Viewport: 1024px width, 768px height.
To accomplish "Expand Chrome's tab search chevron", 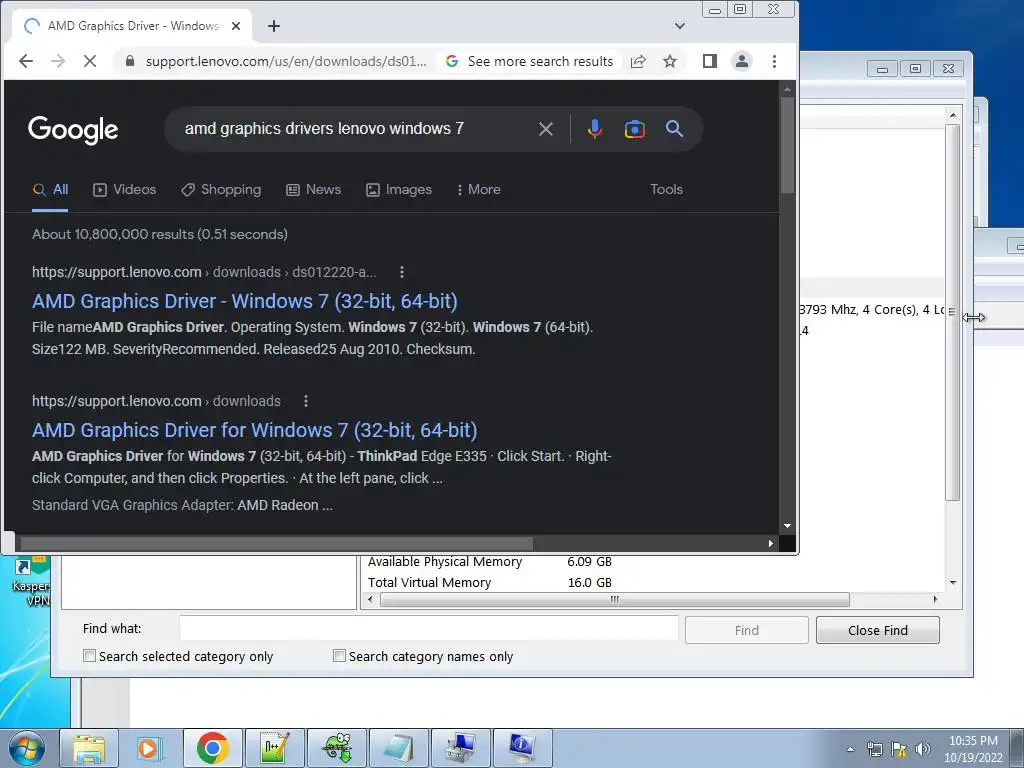I will (x=680, y=26).
